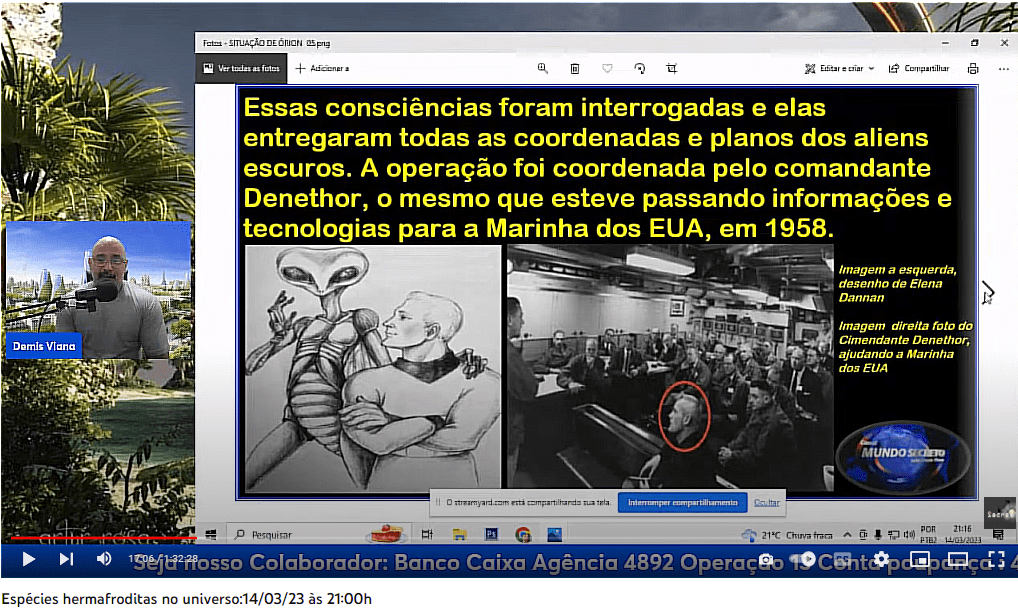Open video settings gear icon
Viewport: 1018px width, 612px height.
(x=881, y=559)
